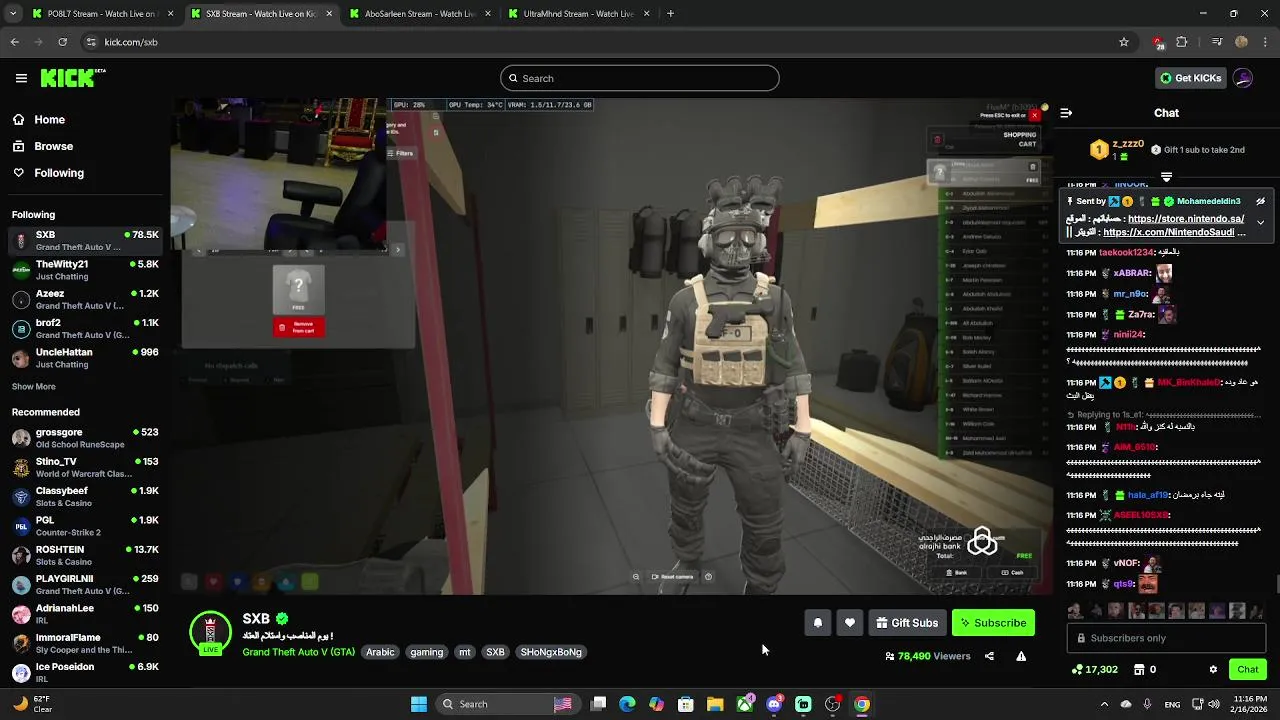Click the Arabic tag

coord(380,652)
